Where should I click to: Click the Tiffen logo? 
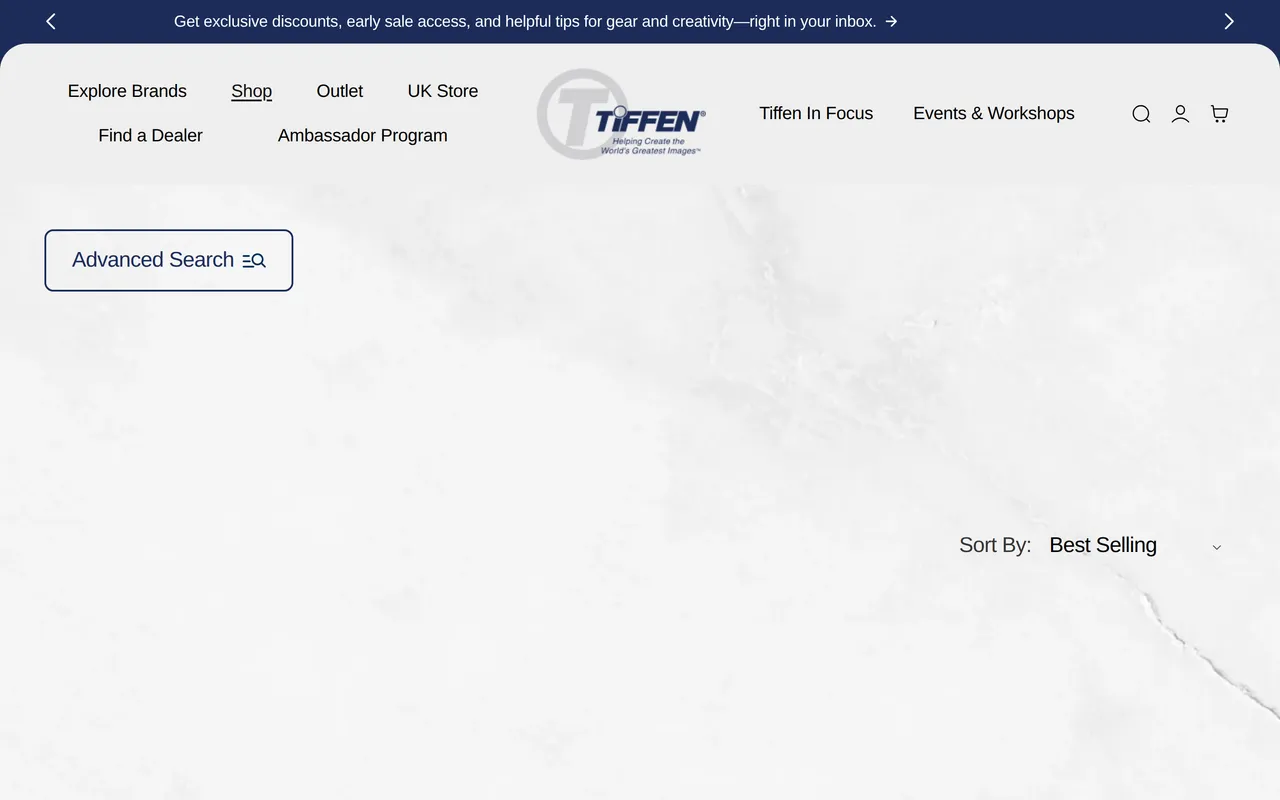tap(621, 114)
